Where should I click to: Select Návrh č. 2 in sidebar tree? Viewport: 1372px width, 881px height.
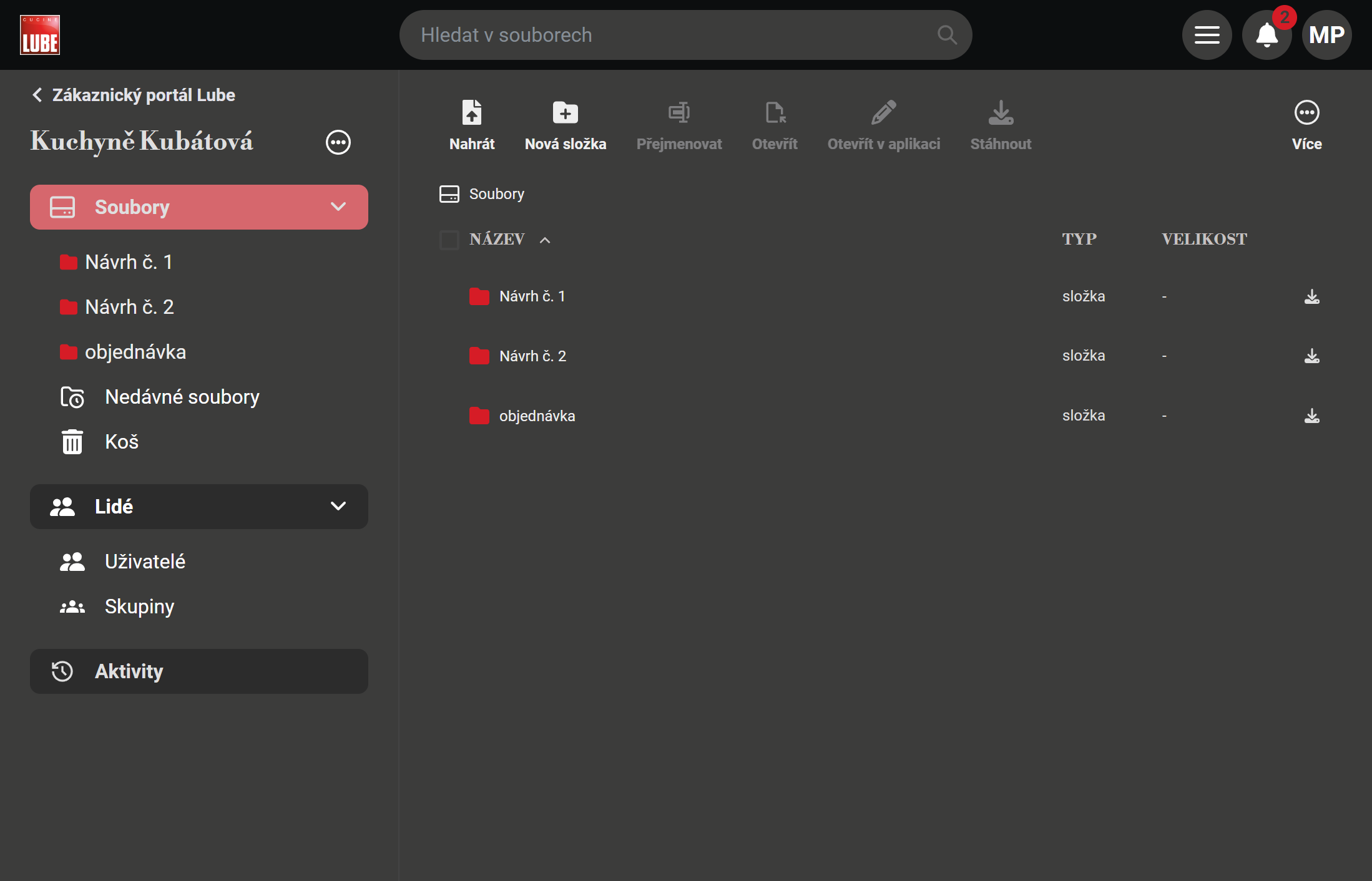(x=129, y=307)
